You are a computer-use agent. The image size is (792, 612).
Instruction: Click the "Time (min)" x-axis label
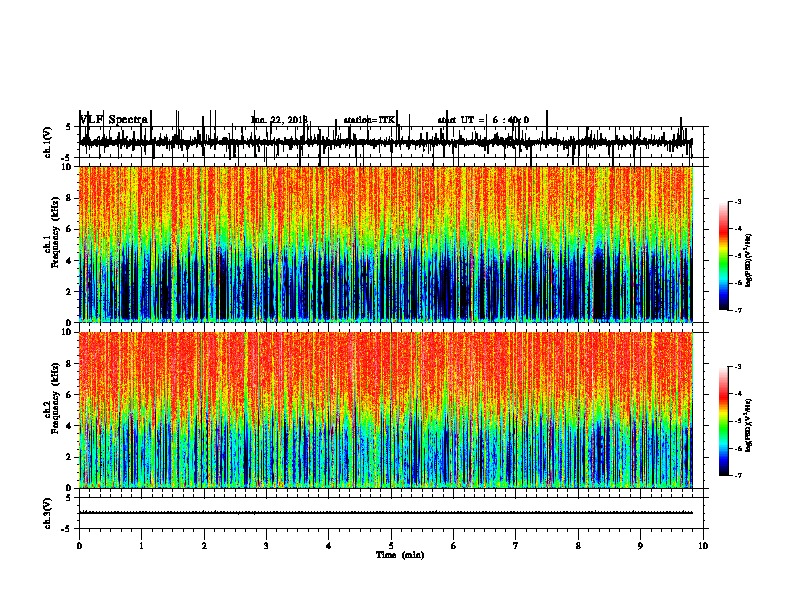click(400, 555)
